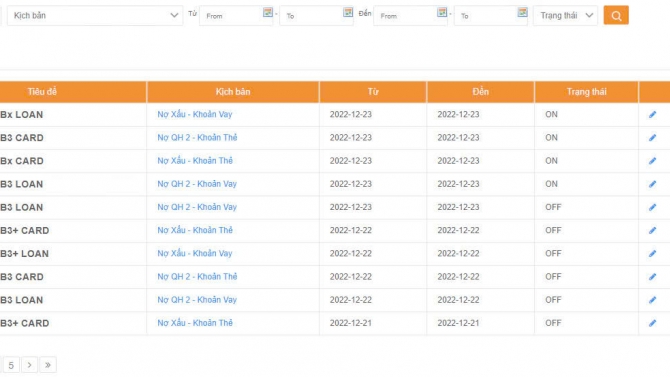Click OFF status in B3+ LOAN row
The image size is (670, 377).
click(553, 253)
